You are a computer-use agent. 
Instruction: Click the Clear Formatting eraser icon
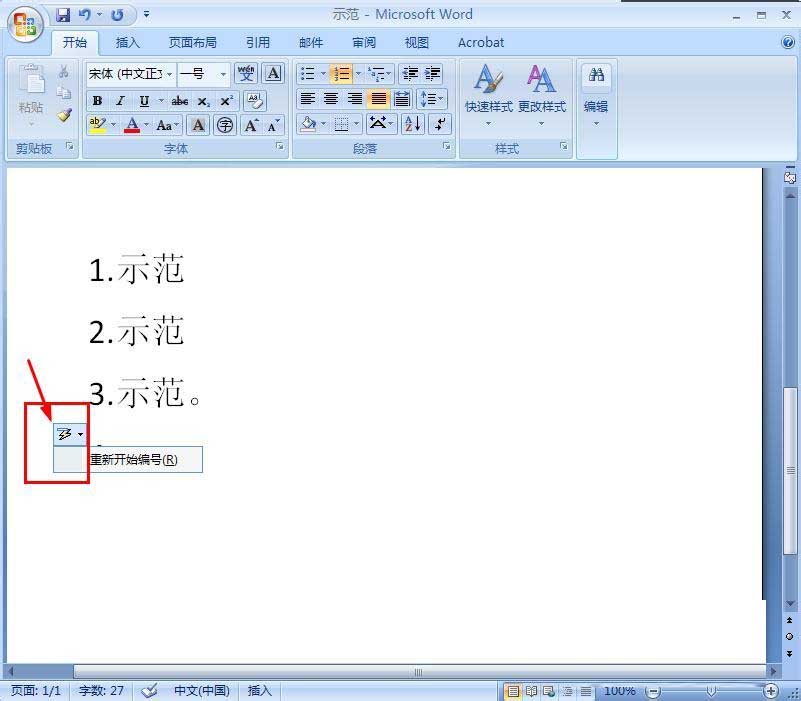254,101
